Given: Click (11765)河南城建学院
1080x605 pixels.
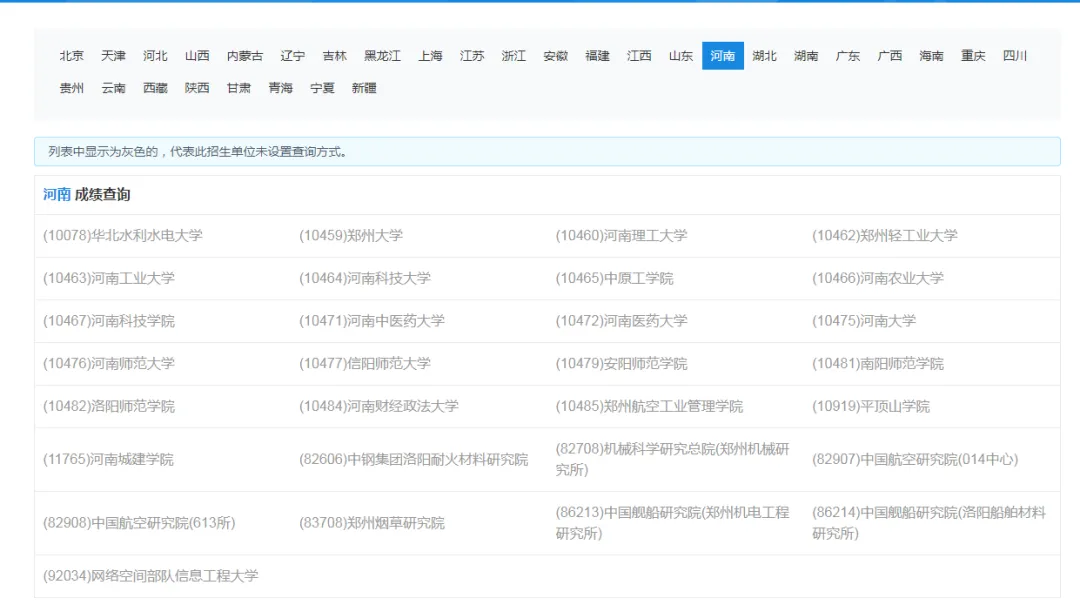Looking at the screenshot, I should pos(108,460).
